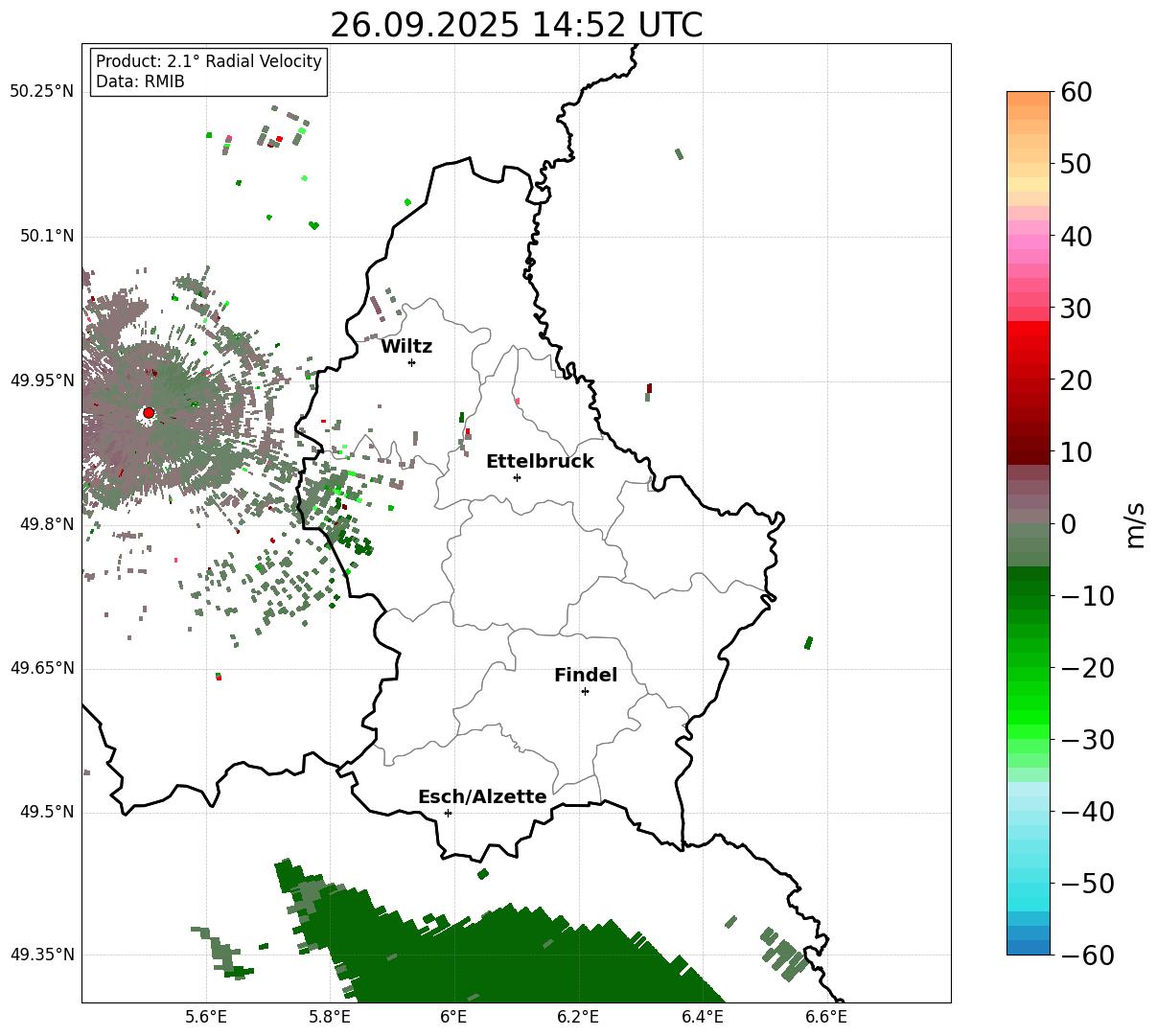1157x1036 pixels.
Task: Click the colorbar tick label 10
Action: pyautogui.click(x=1076, y=451)
